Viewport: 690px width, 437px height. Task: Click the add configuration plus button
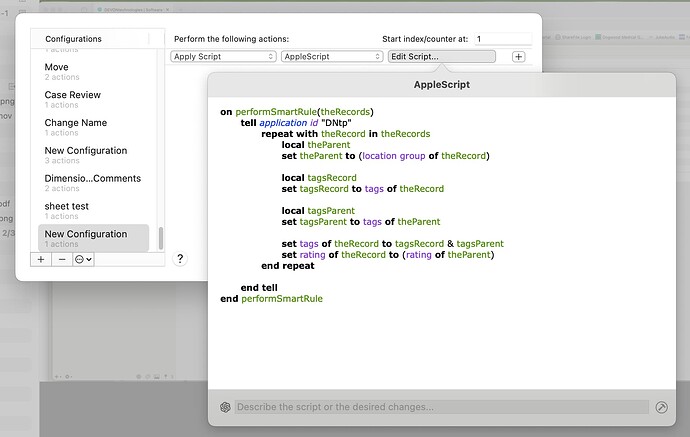click(x=41, y=259)
